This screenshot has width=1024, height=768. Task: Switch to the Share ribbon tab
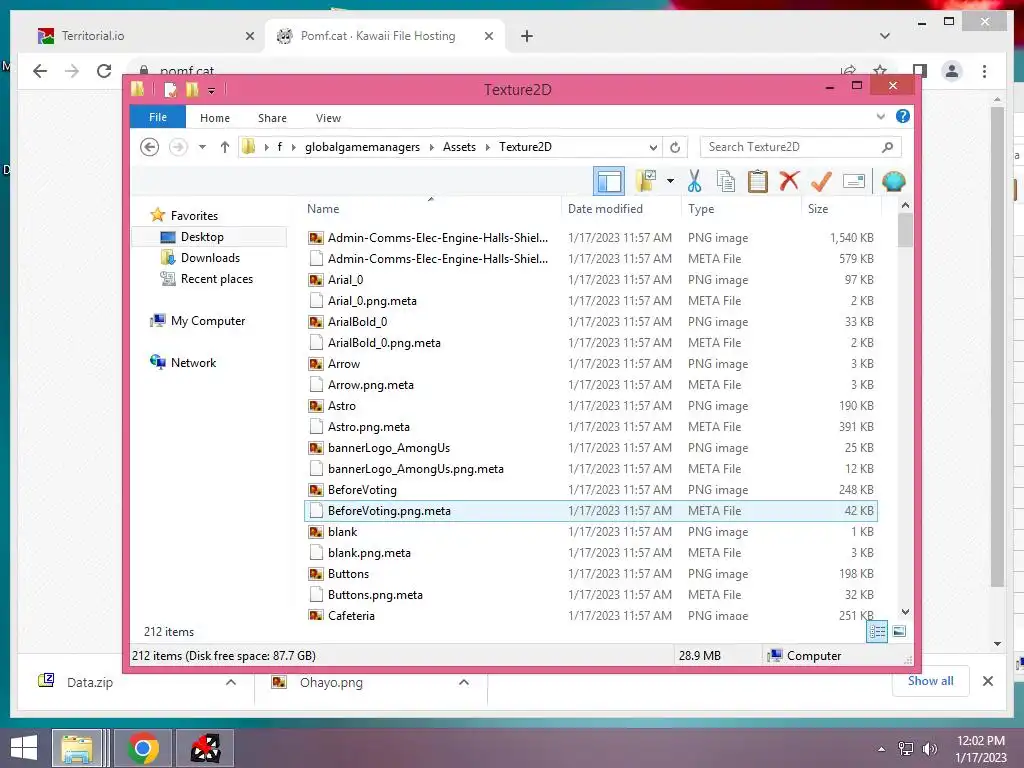[x=272, y=118]
